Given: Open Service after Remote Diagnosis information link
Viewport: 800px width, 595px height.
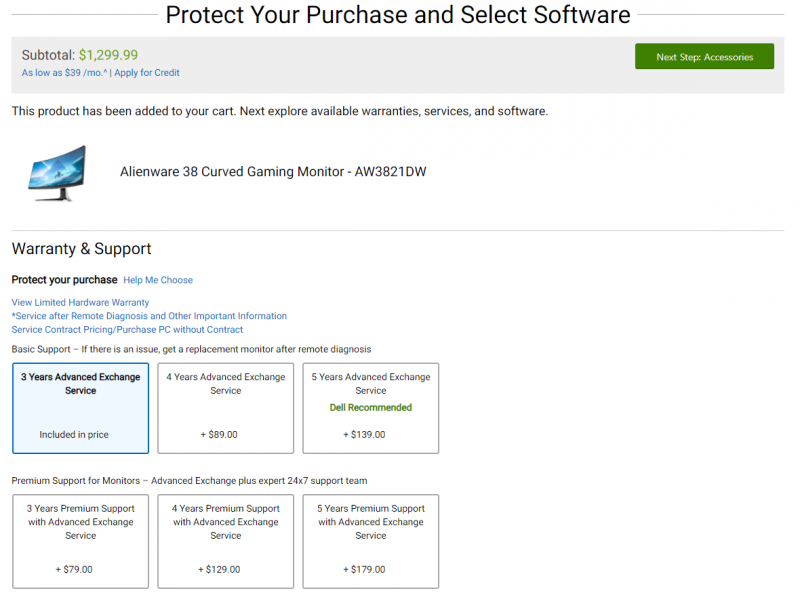Looking at the screenshot, I should pyautogui.click(x=149, y=316).
